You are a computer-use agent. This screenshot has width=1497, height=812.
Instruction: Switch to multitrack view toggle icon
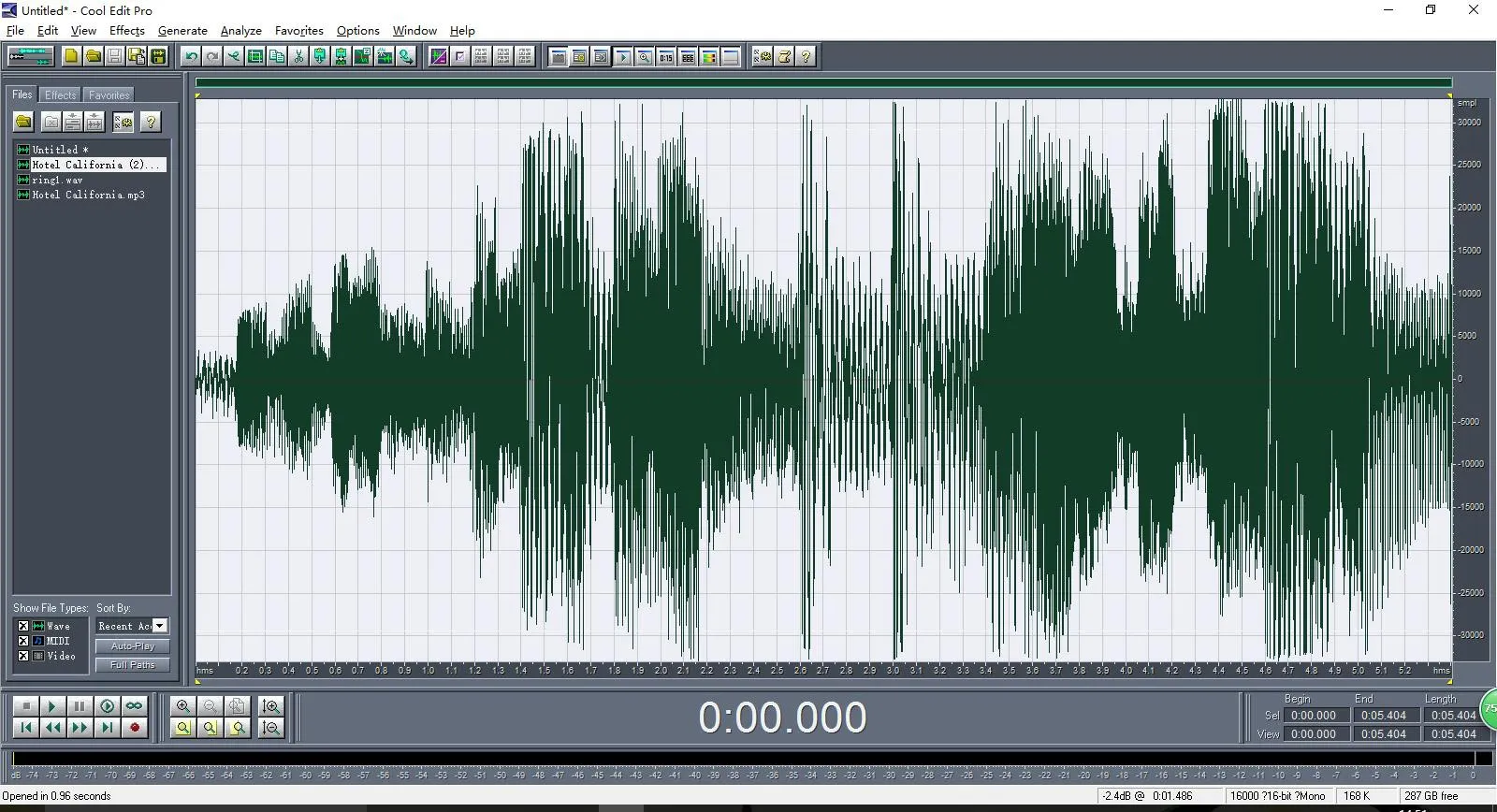[30, 56]
